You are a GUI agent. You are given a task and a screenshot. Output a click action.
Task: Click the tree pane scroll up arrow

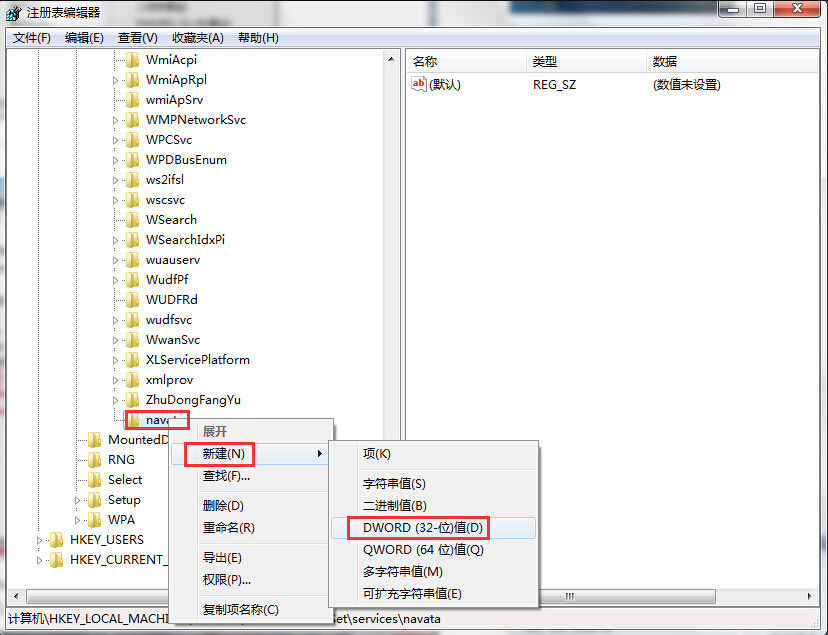pos(391,59)
